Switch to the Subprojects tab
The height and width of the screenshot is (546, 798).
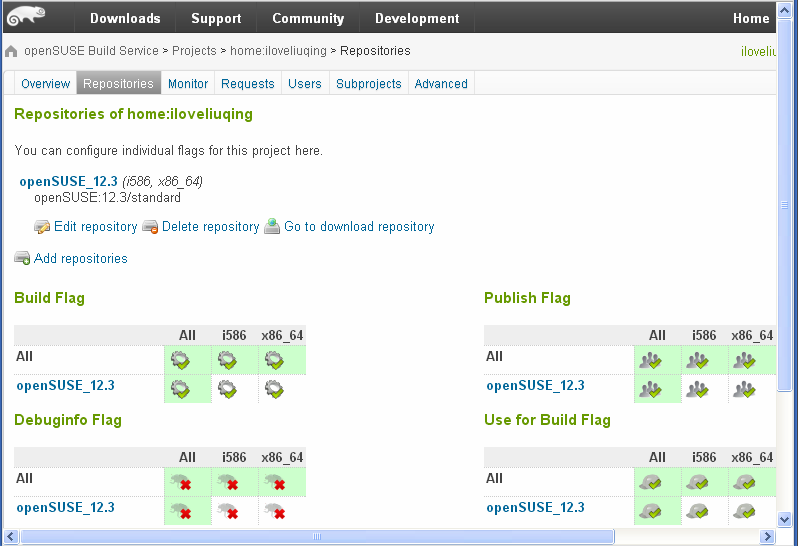pos(368,83)
